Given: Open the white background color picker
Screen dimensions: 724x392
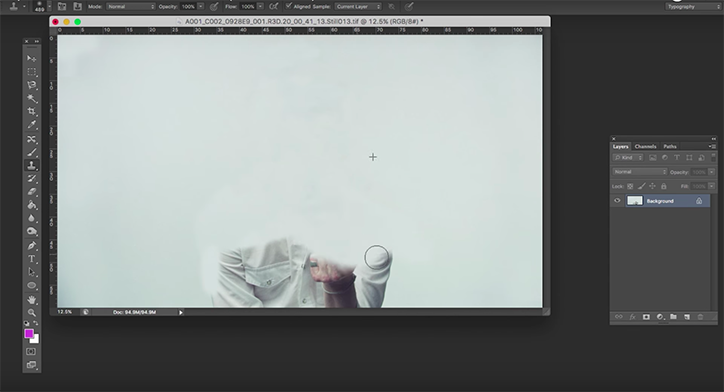Looking at the screenshot, I should [36, 340].
